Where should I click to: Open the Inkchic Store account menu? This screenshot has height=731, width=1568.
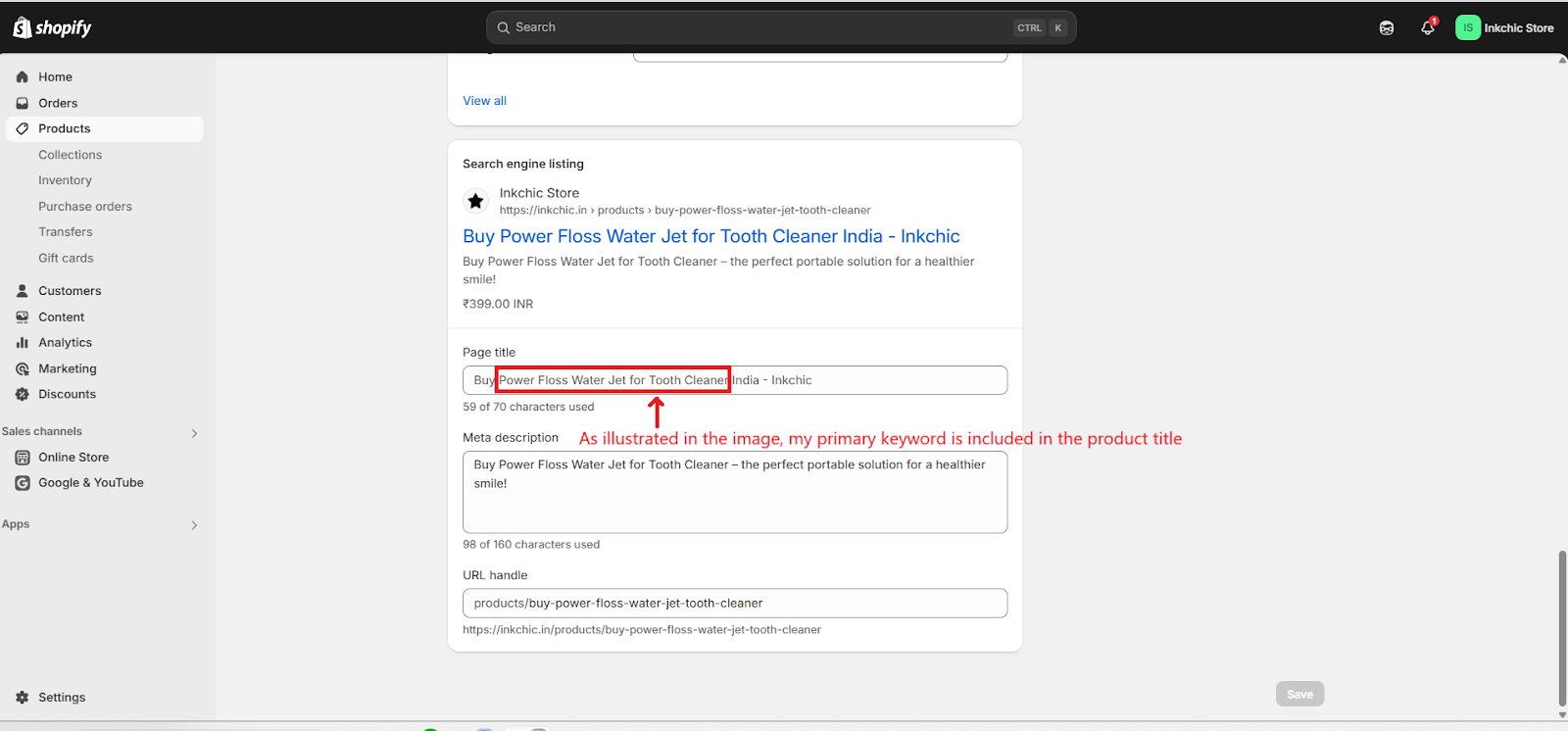click(x=1504, y=28)
